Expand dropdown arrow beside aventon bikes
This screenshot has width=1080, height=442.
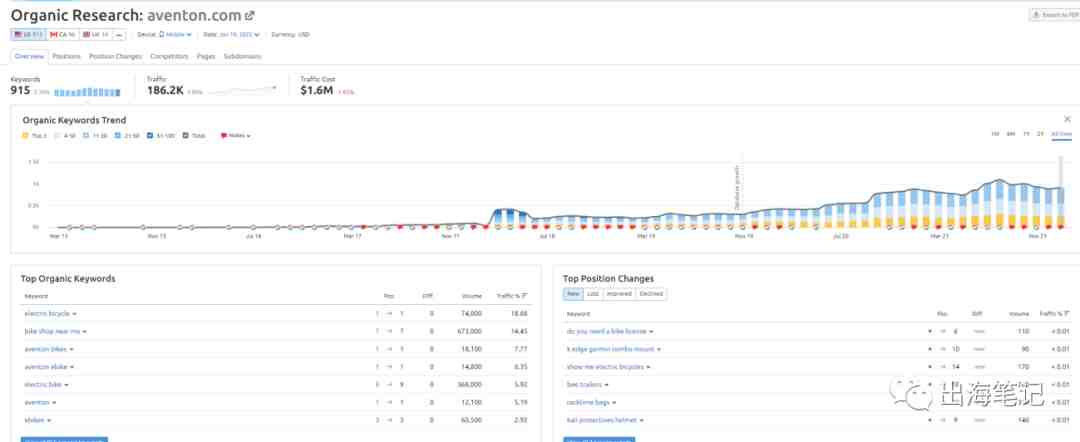point(72,350)
